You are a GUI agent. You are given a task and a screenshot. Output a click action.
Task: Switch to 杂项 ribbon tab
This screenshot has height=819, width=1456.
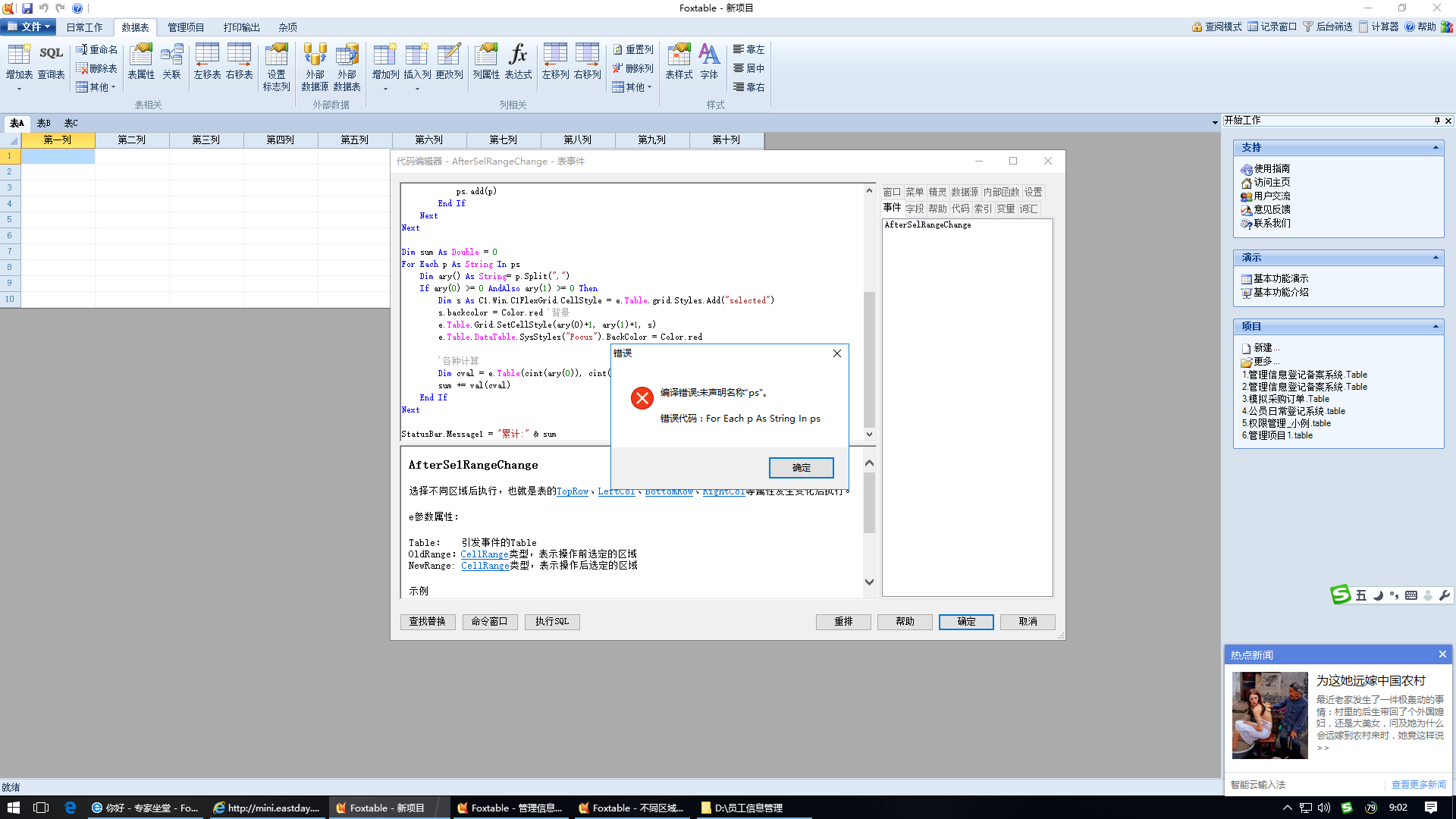[x=287, y=27]
